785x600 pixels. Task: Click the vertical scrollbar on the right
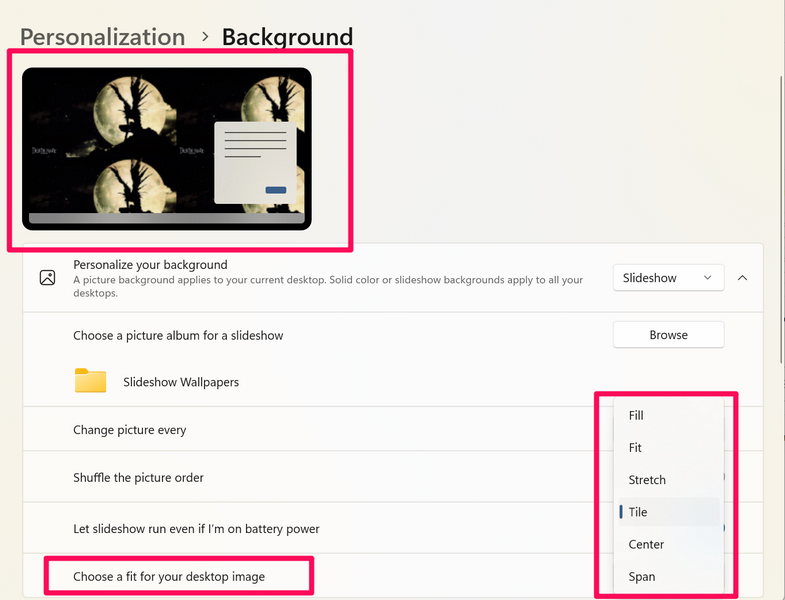(781, 220)
